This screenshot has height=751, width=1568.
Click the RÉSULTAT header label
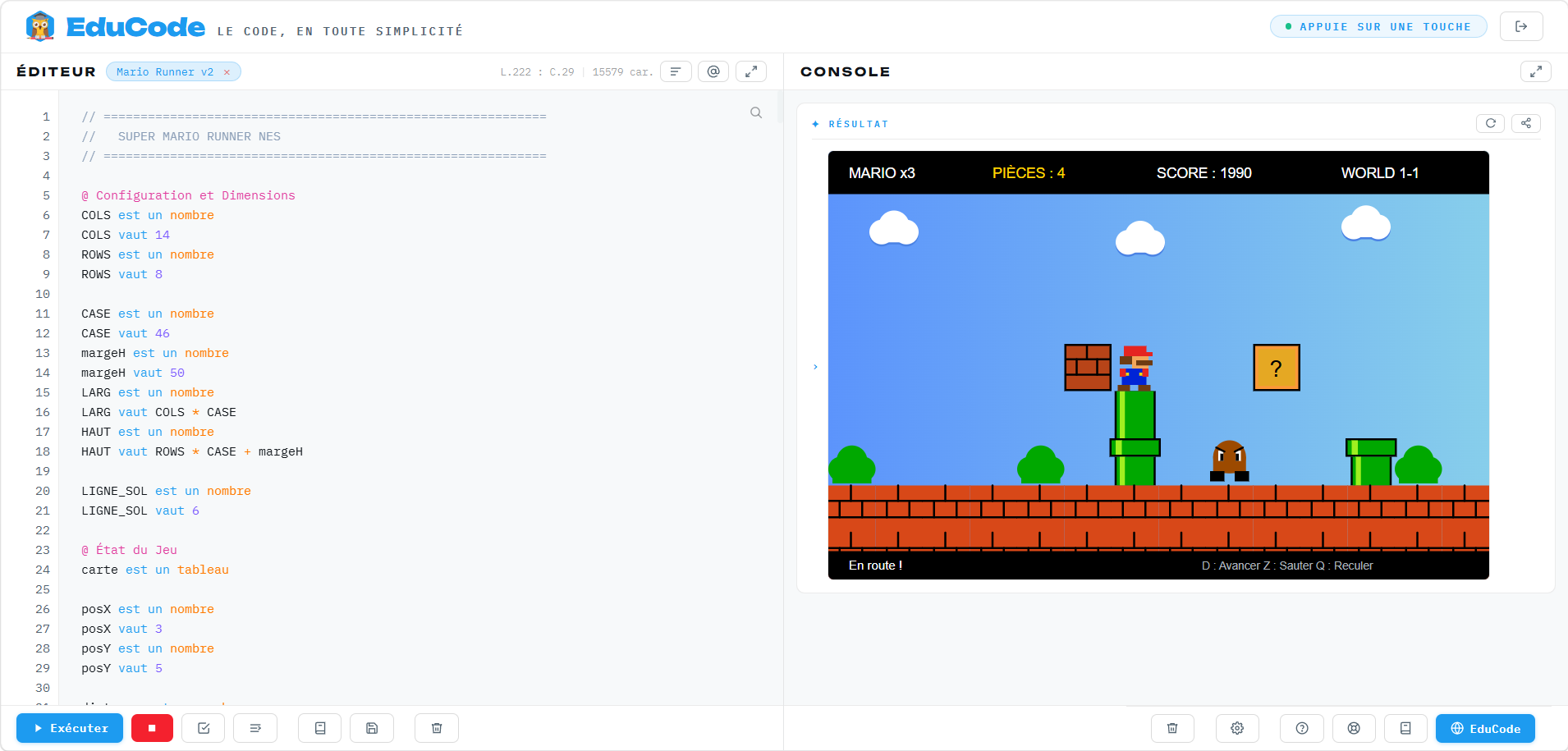pyautogui.click(x=858, y=124)
